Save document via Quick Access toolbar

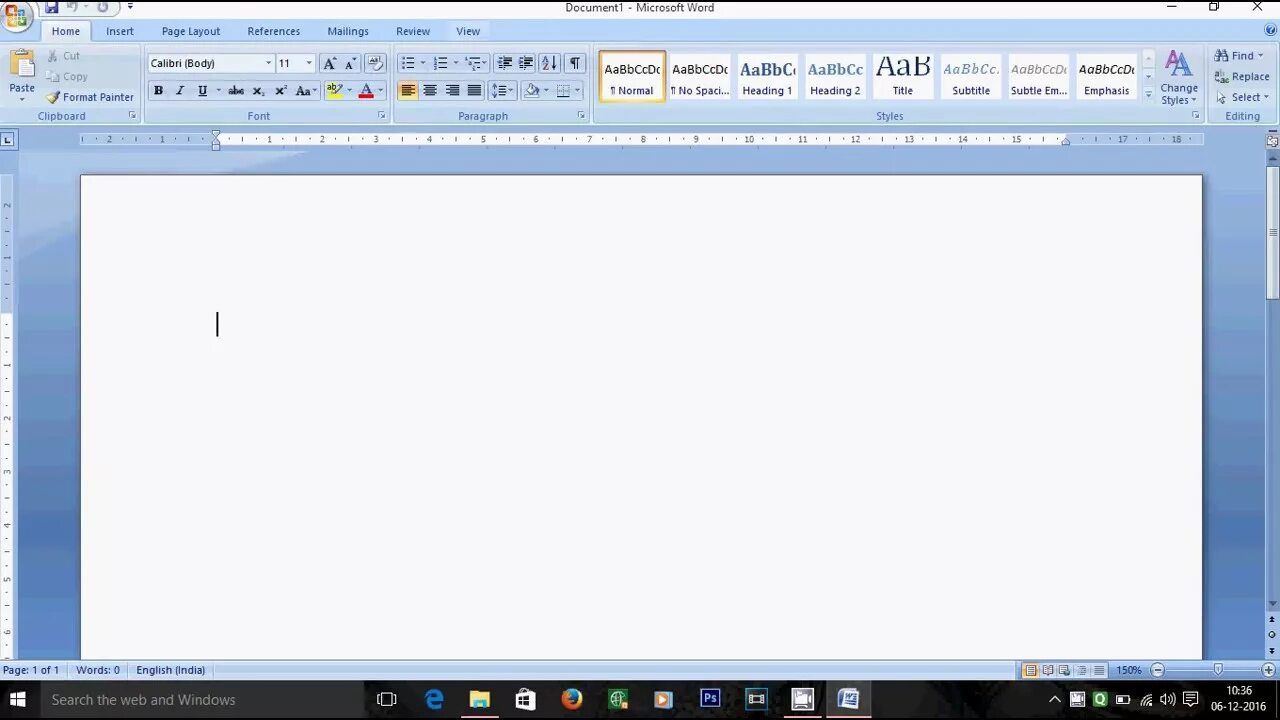(51, 7)
